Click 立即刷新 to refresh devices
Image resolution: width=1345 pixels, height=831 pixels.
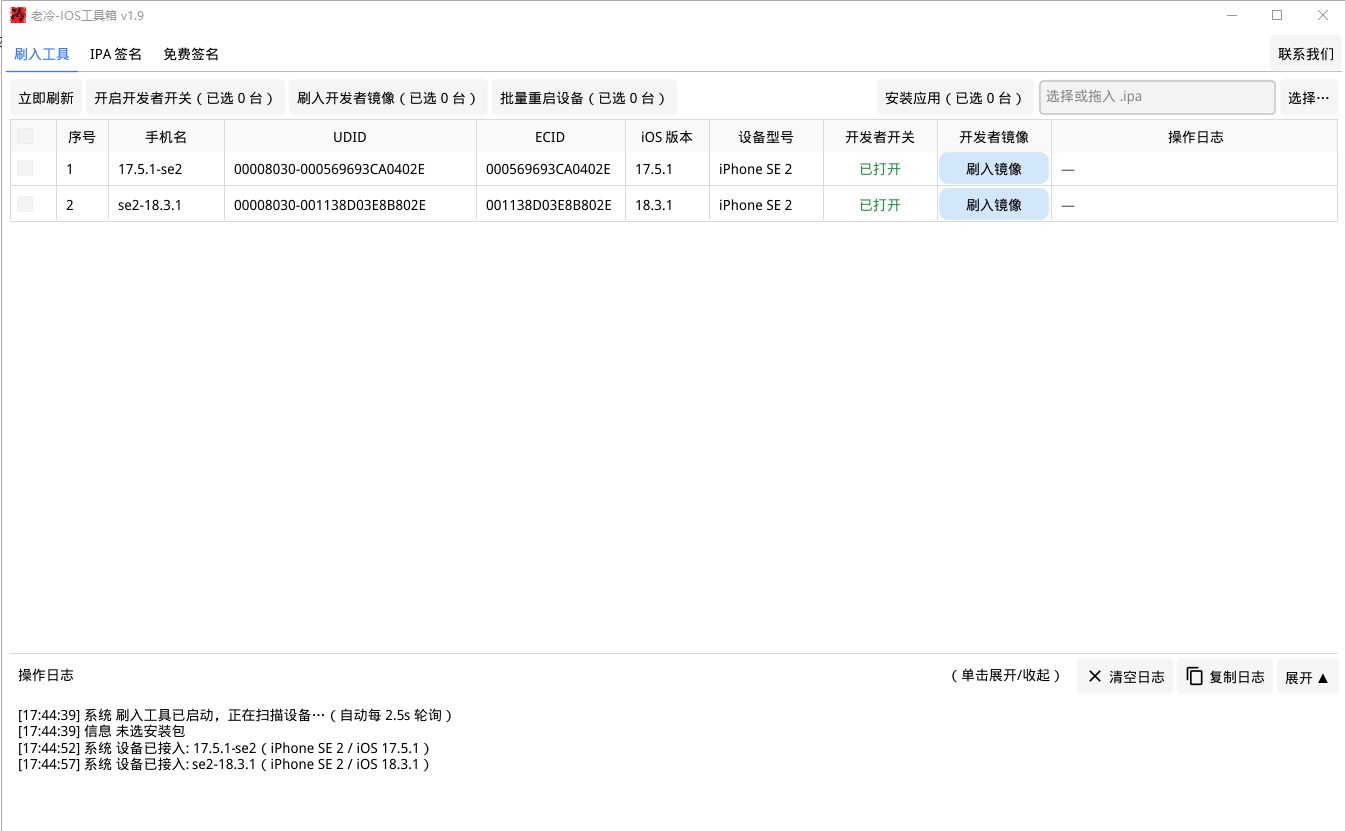point(46,98)
